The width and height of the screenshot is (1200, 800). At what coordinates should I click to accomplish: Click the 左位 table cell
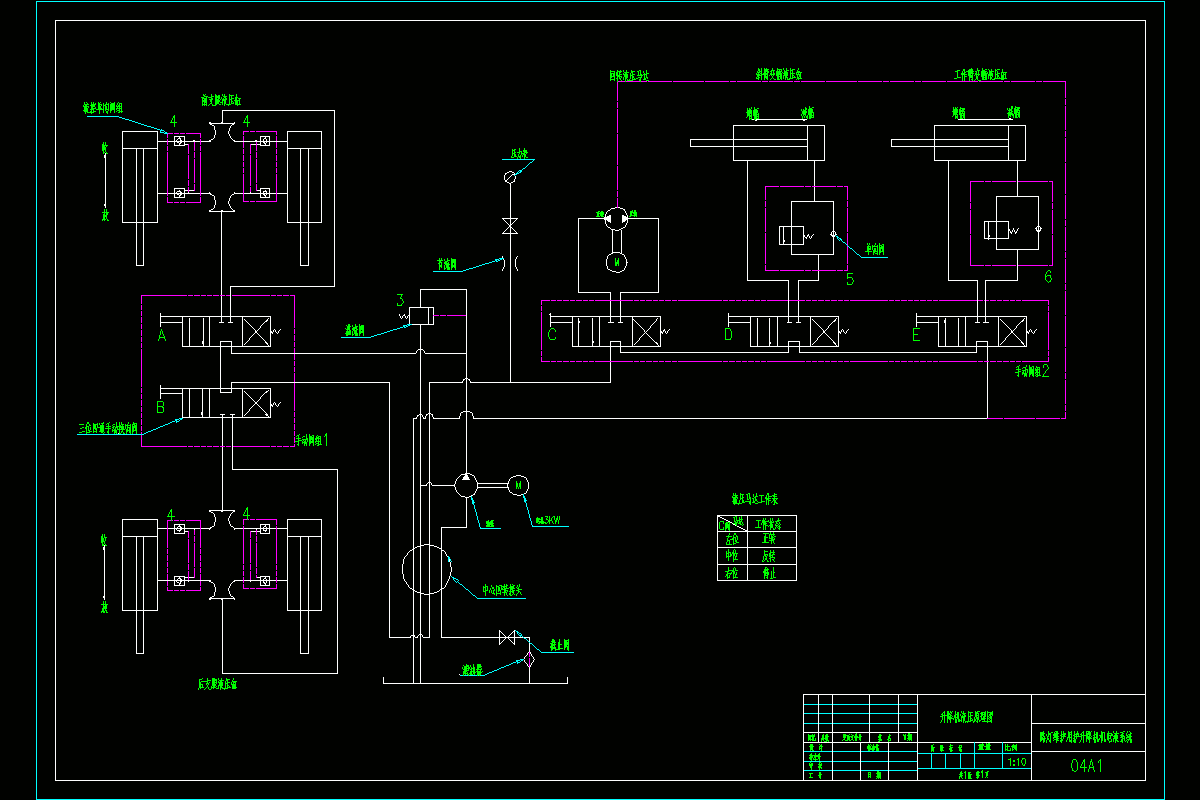tap(731, 538)
